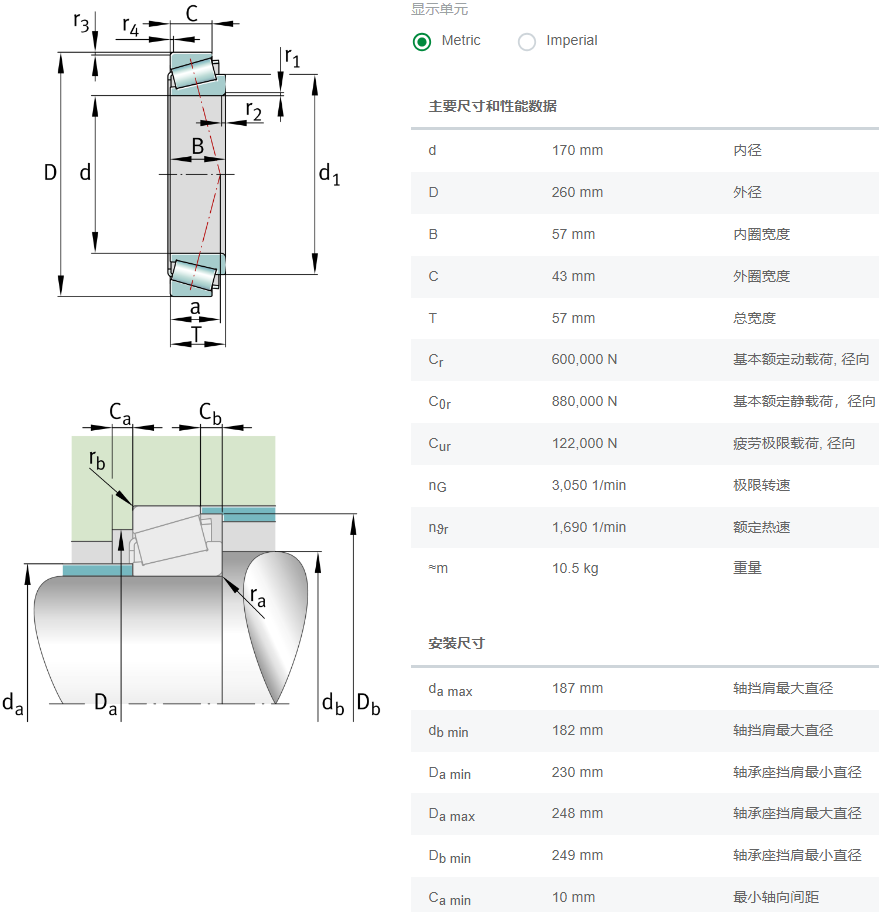Open the mounting dimensions shaft drawing
879x912 pixels.
point(192,560)
